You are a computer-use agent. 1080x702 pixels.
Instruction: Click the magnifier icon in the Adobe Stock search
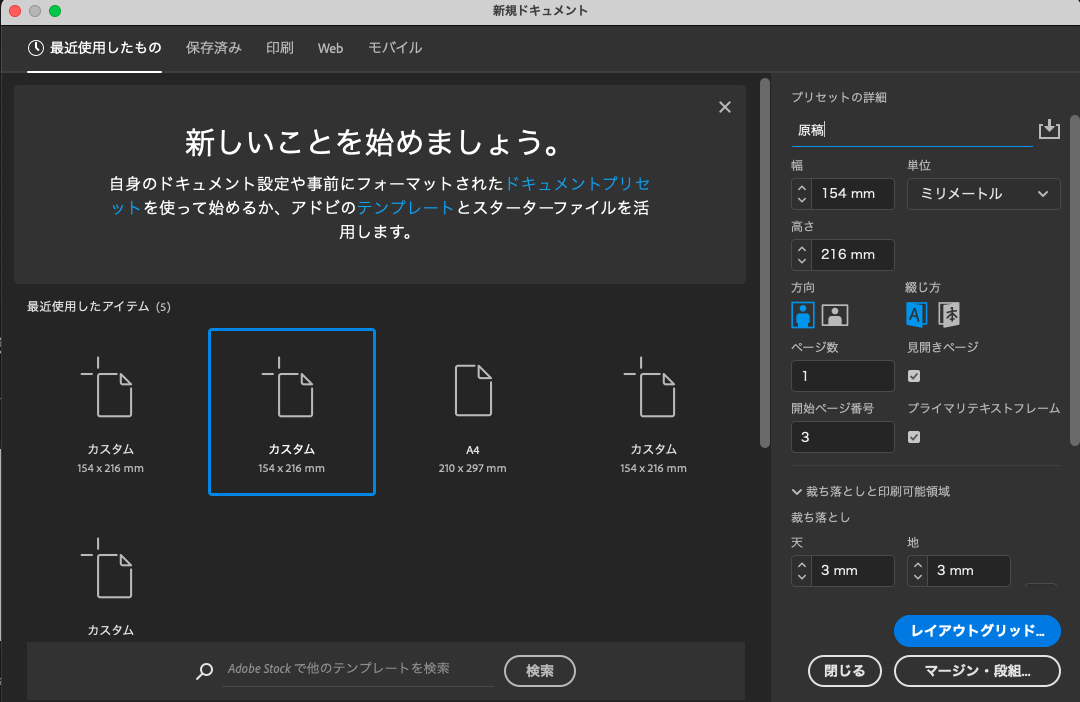204,671
